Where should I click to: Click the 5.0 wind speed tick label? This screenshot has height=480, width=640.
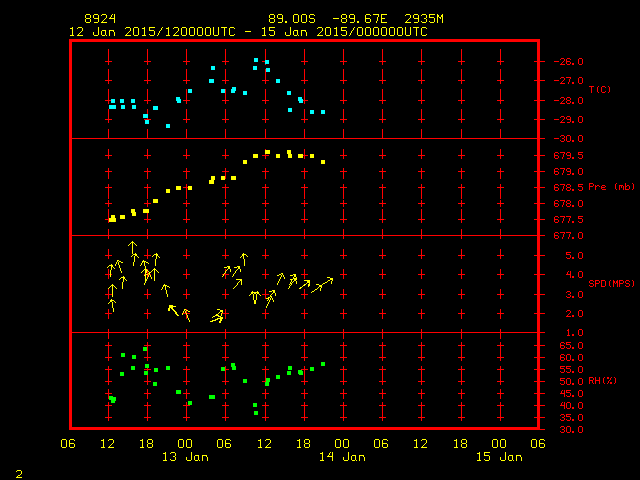coord(574,256)
